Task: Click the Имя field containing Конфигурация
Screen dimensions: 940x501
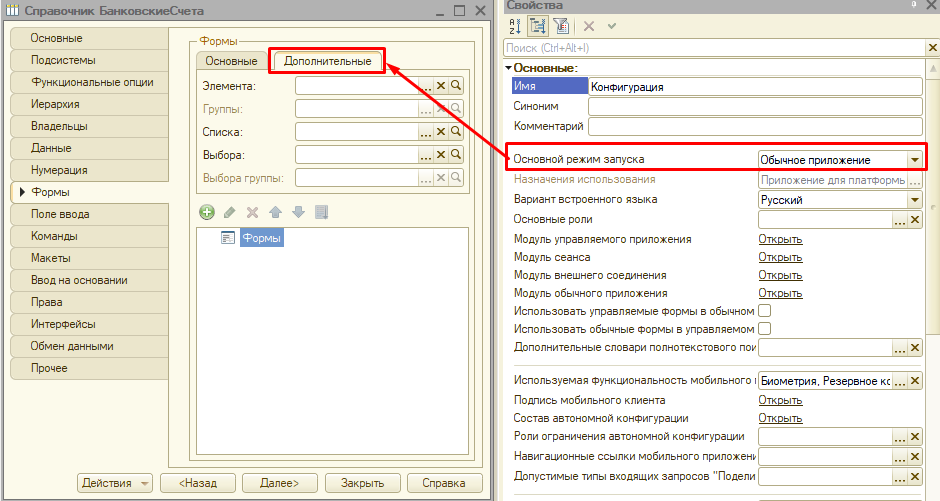Action: pyautogui.click(x=755, y=87)
